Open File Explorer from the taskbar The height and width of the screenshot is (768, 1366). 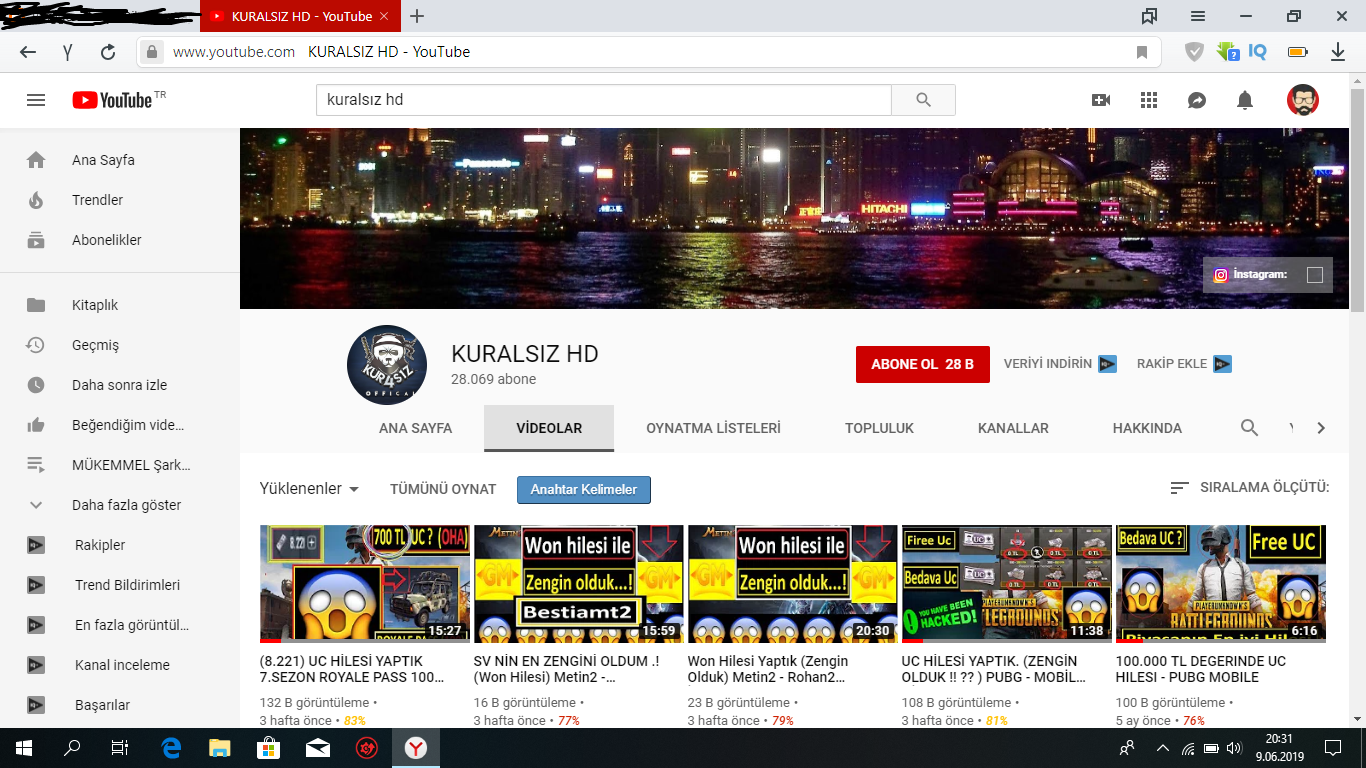click(220, 748)
